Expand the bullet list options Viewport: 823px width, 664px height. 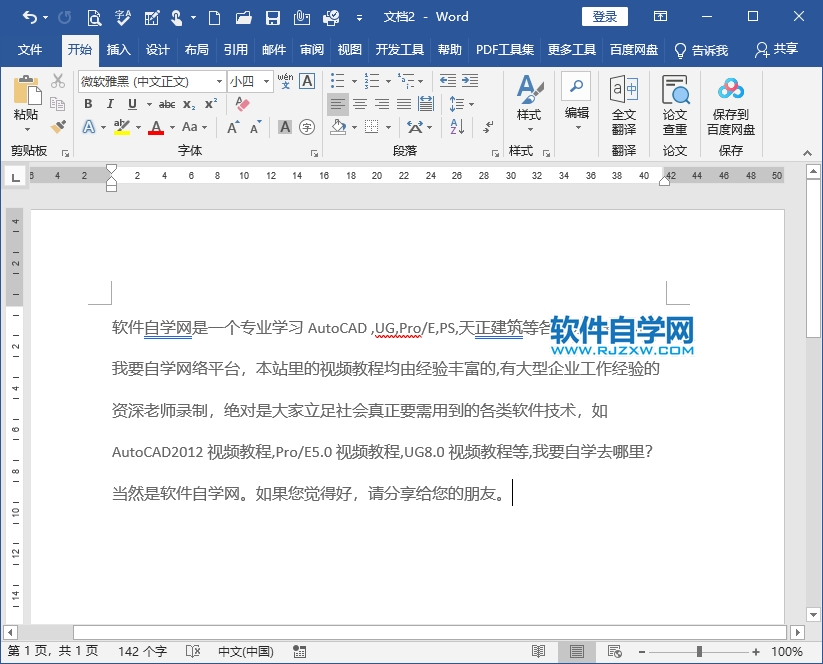click(x=353, y=82)
